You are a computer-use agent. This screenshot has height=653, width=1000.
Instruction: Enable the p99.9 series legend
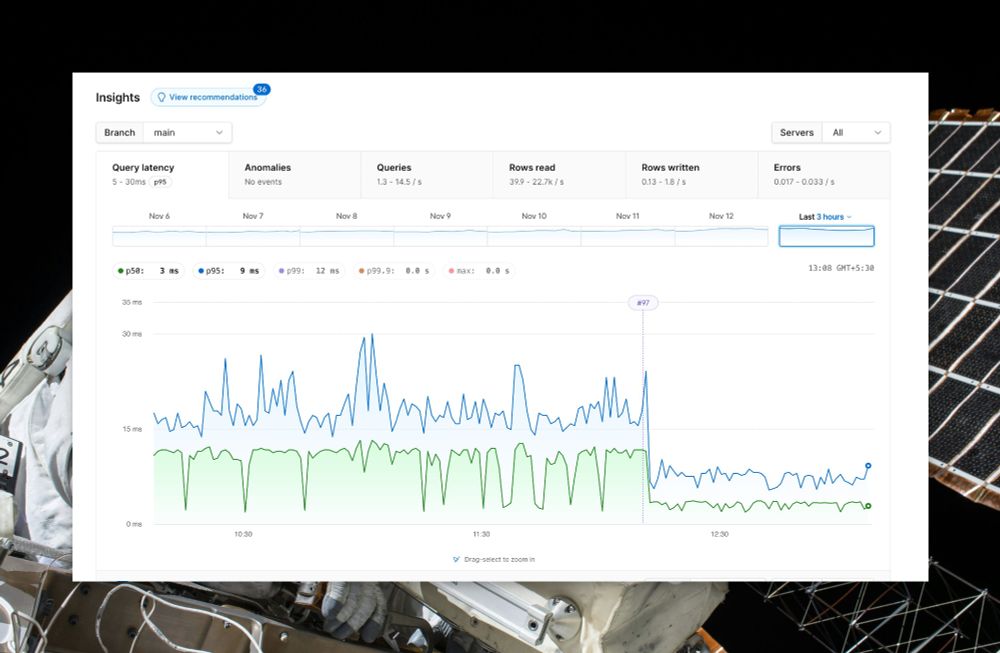393,271
